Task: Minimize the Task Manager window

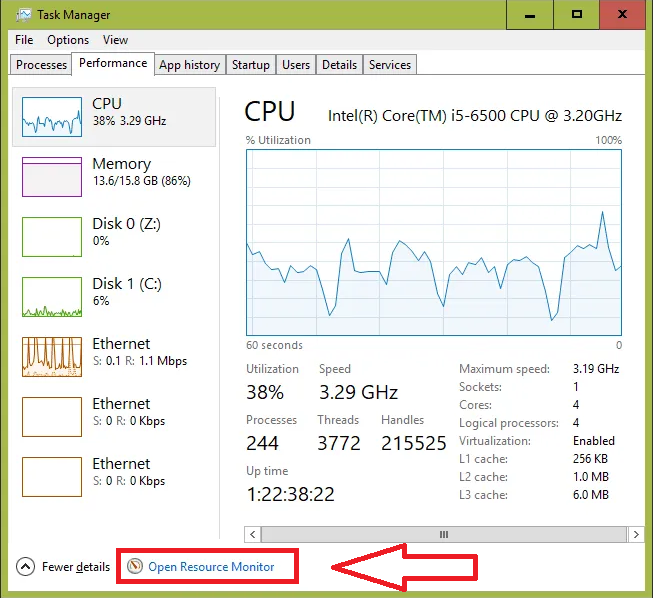Action: 530,15
